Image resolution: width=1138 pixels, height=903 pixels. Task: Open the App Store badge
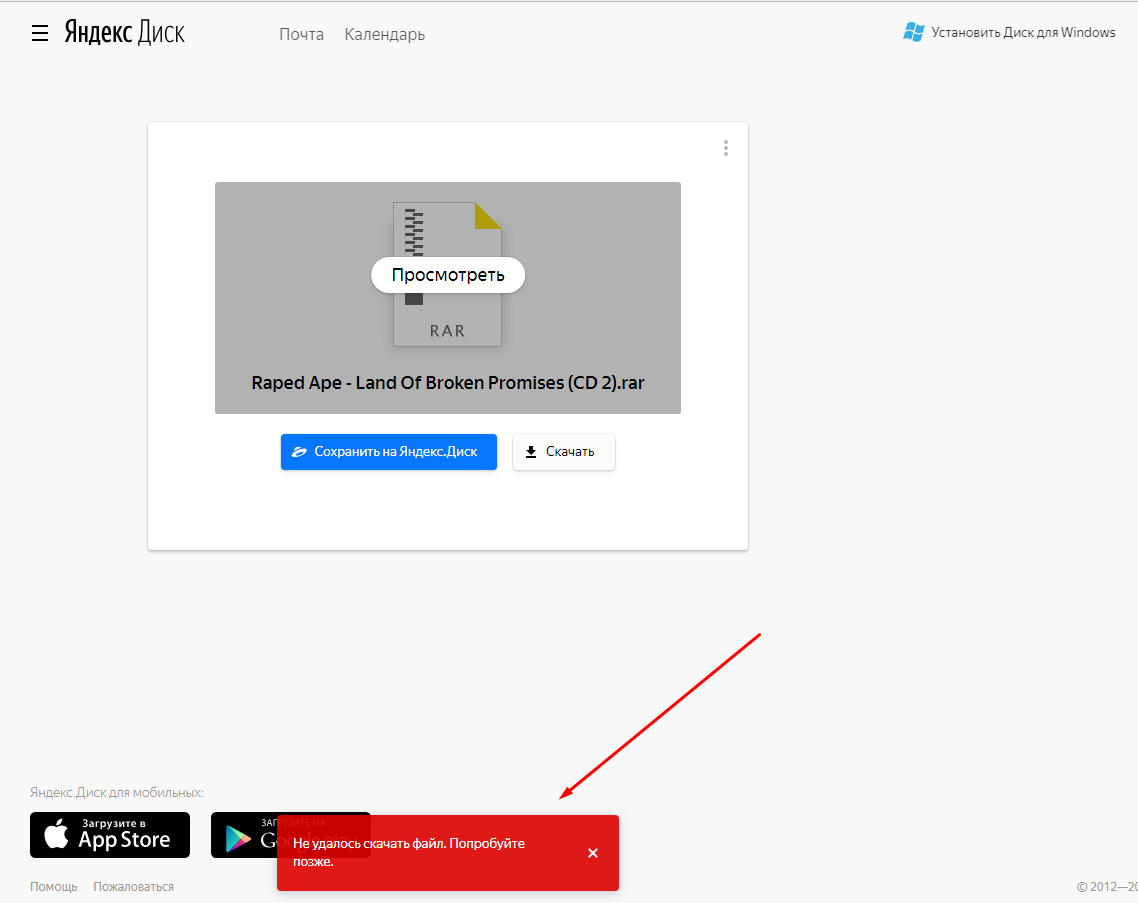tap(110, 835)
